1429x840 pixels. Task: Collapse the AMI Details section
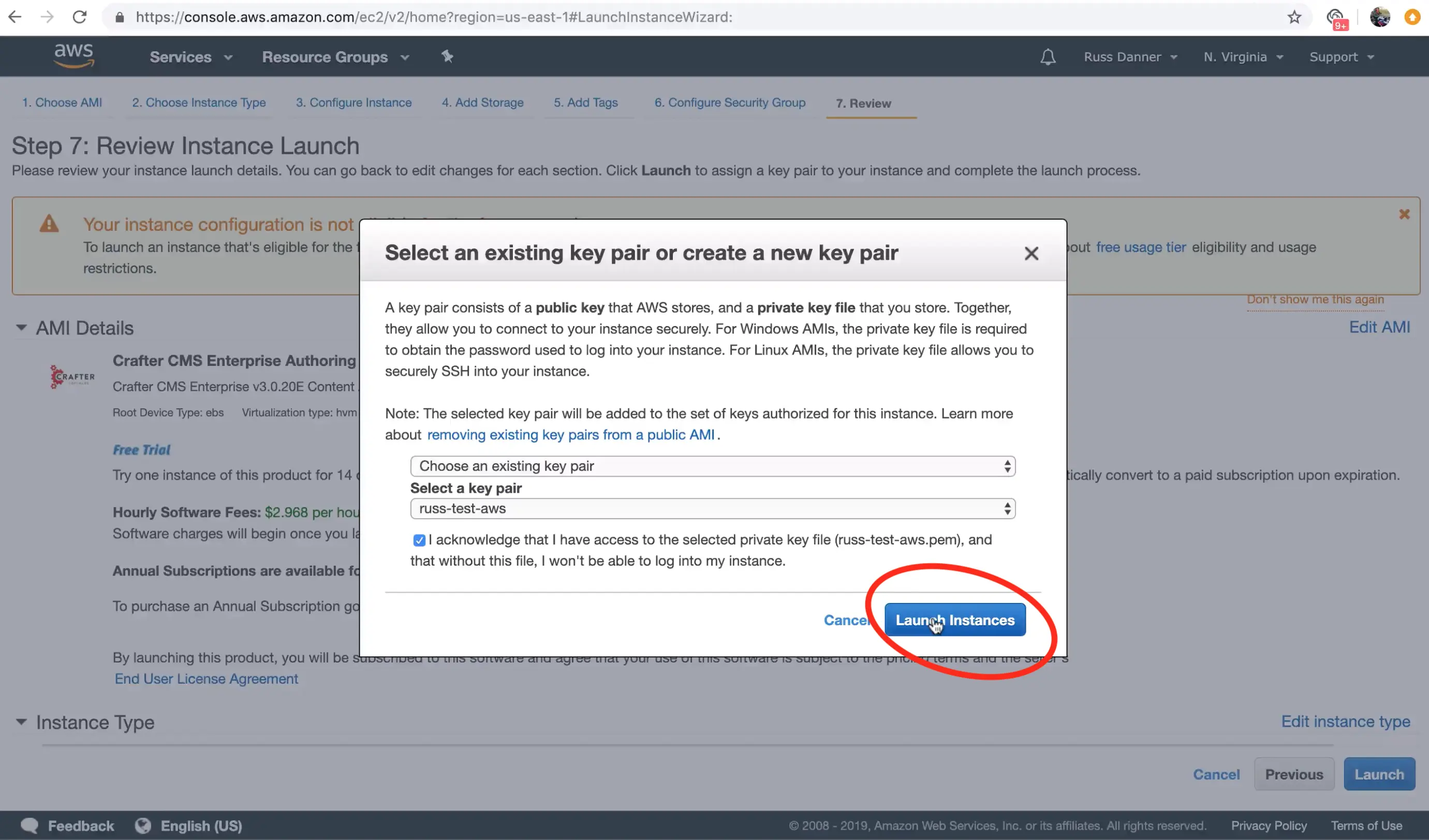pos(21,328)
